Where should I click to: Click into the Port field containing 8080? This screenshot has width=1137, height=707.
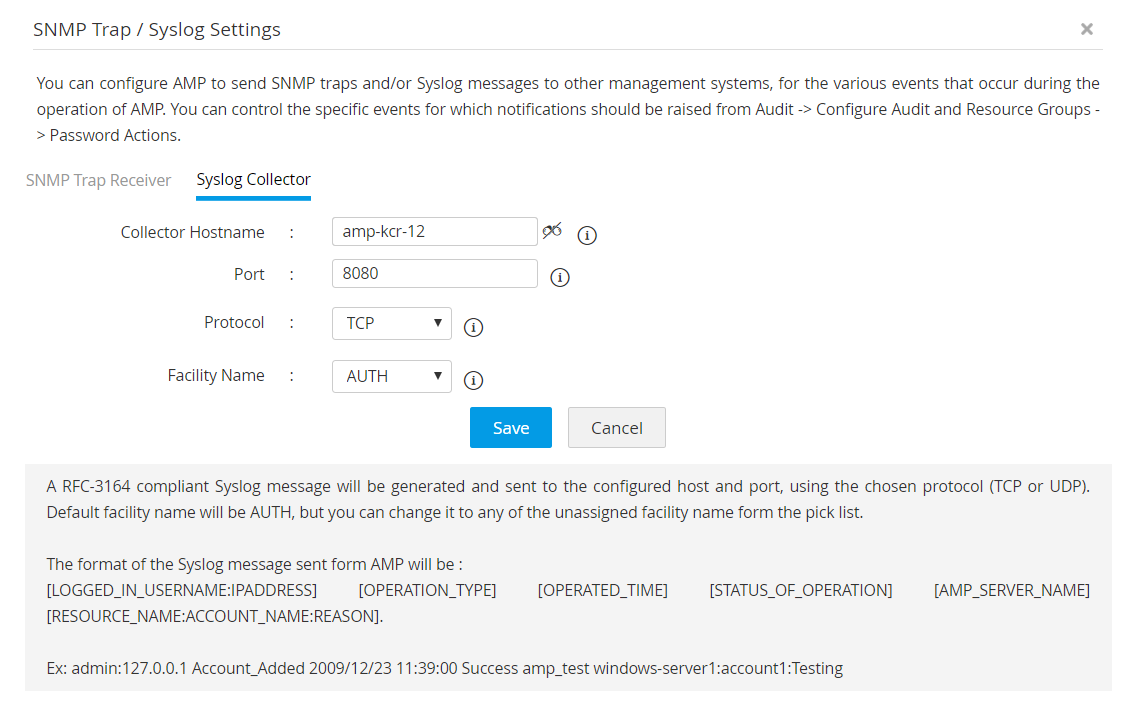point(434,273)
